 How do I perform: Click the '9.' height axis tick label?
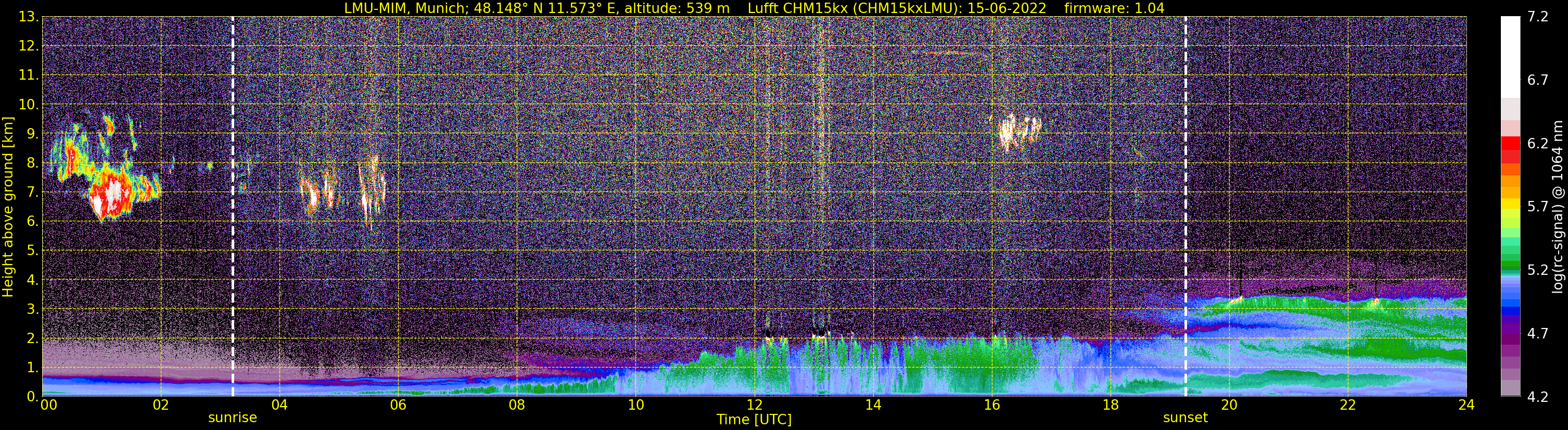tap(33, 134)
